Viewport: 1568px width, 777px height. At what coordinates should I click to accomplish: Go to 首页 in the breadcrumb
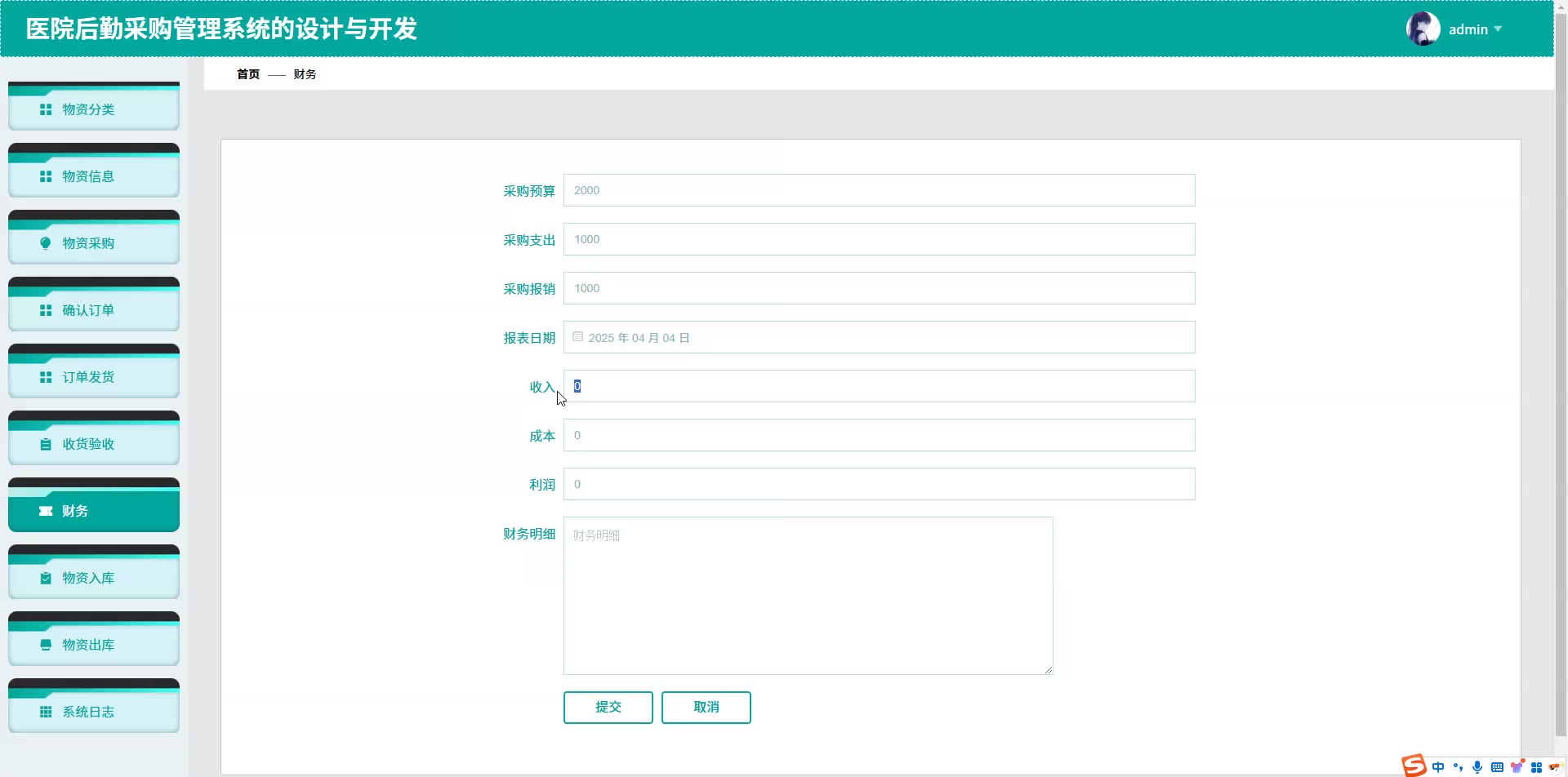tap(248, 74)
